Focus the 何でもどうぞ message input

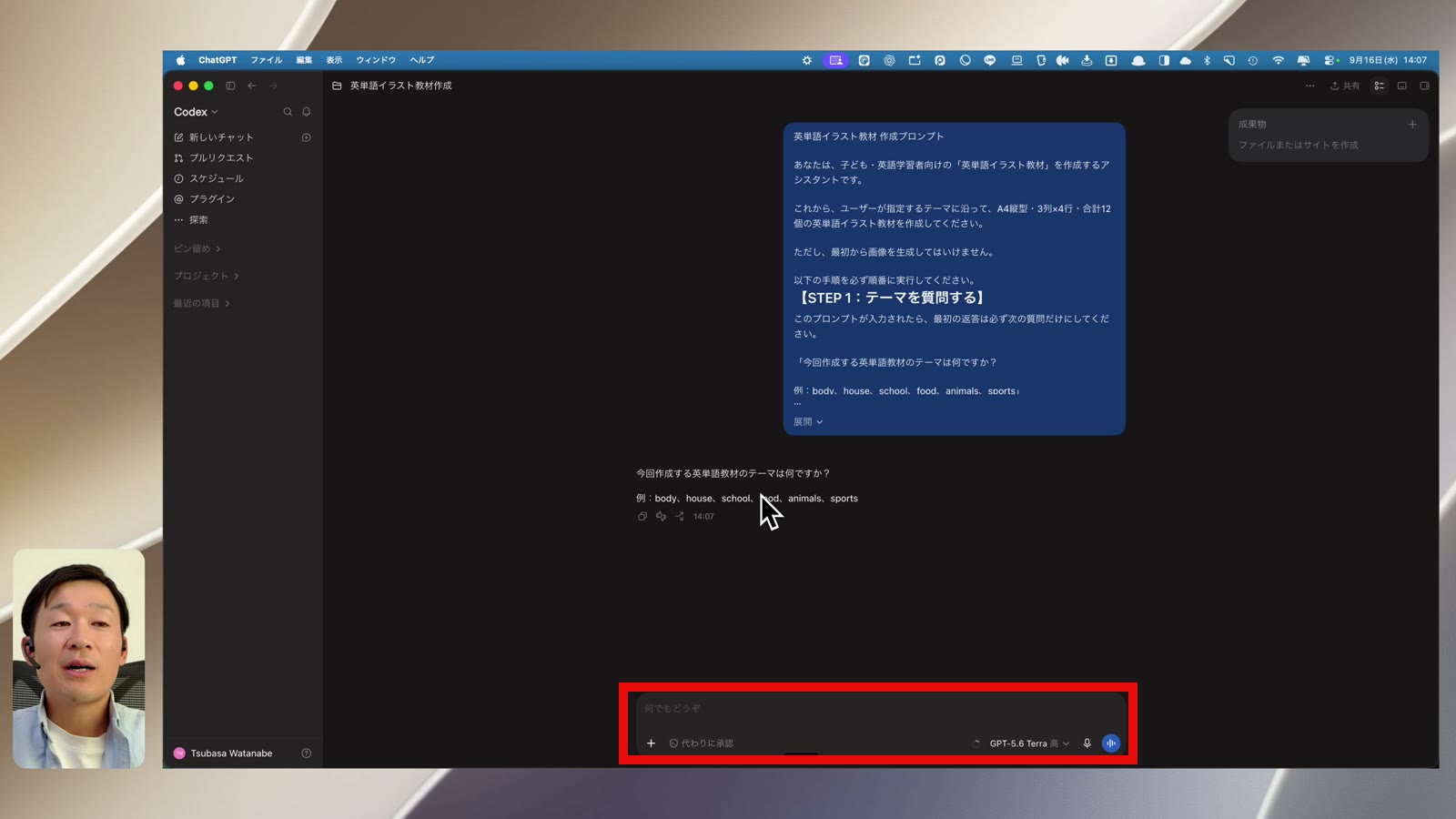pyautogui.click(x=878, y=708)
